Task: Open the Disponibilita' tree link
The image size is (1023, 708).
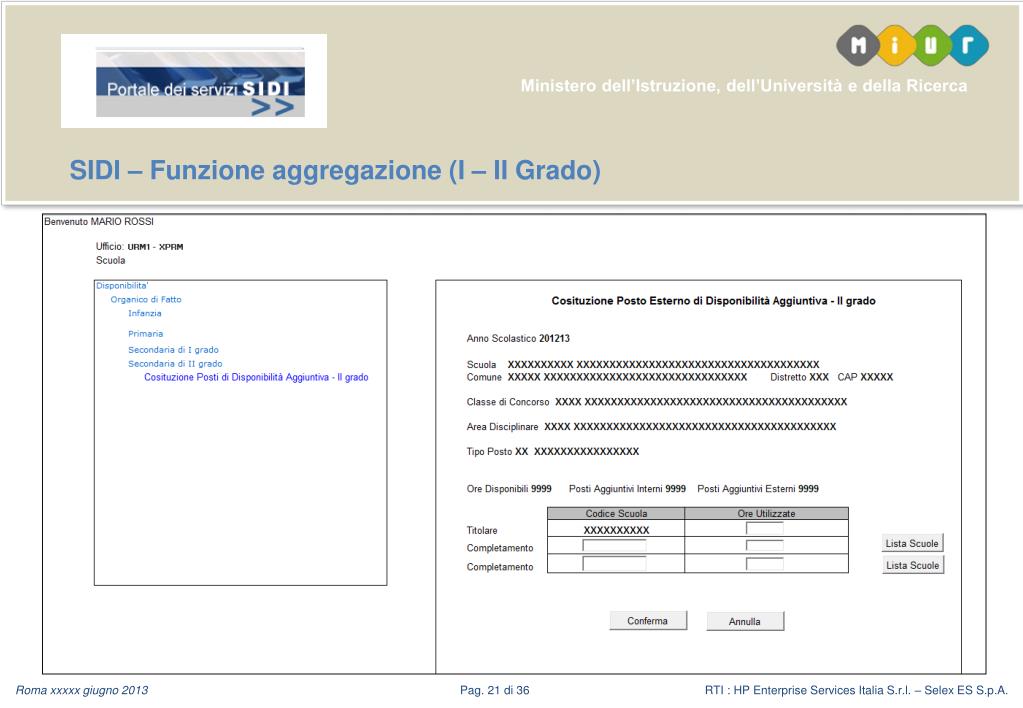Action: coord(122,286)
